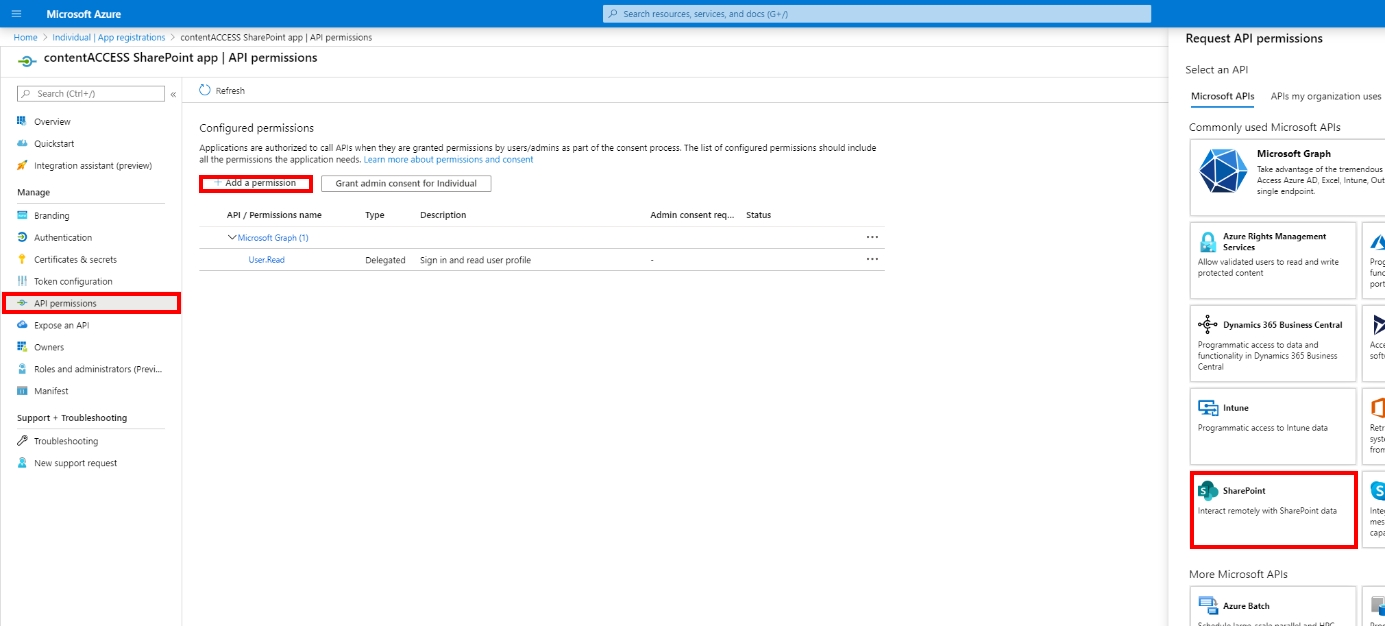1385x626 pixels.
Task: Open Expose an API page
Action: click(x=61, y=325)
